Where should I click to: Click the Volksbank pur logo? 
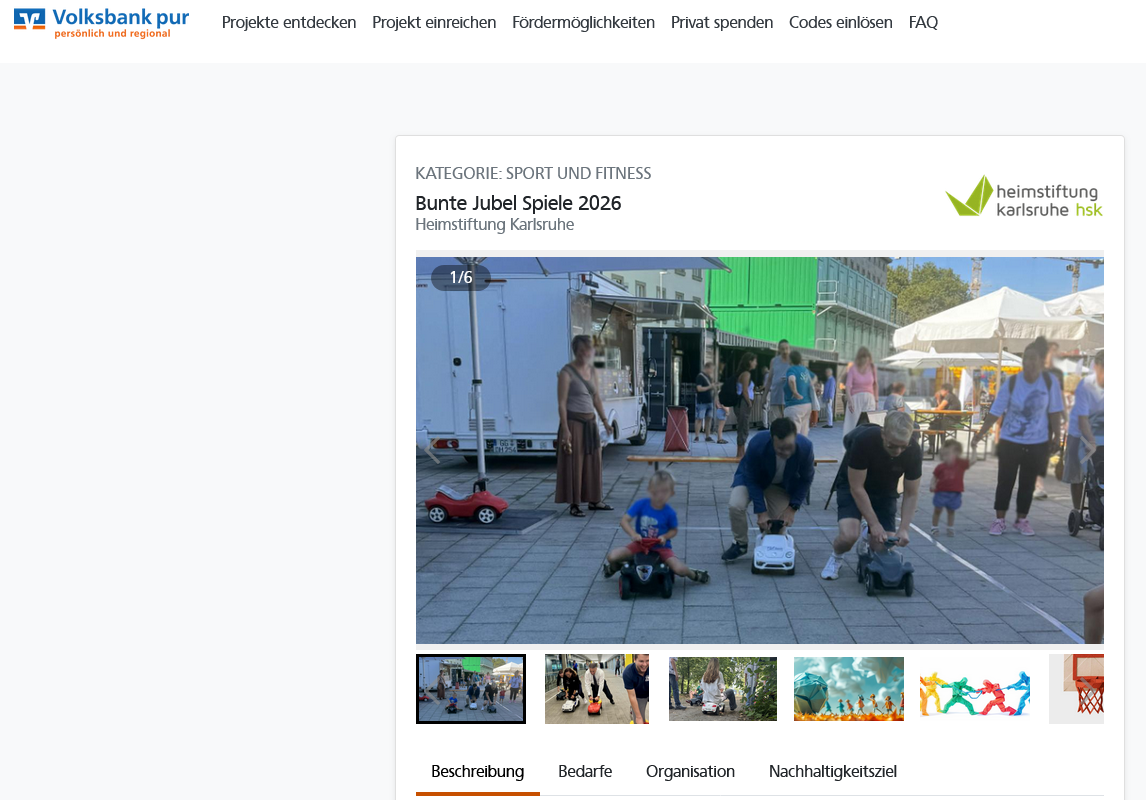pyautogui.click(x=101, y=23)
